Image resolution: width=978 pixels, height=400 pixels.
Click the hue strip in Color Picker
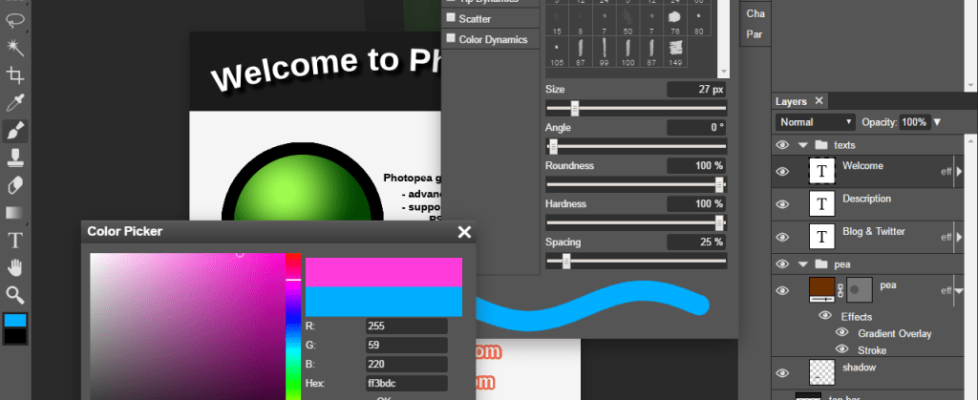click(x=293, y=326)
